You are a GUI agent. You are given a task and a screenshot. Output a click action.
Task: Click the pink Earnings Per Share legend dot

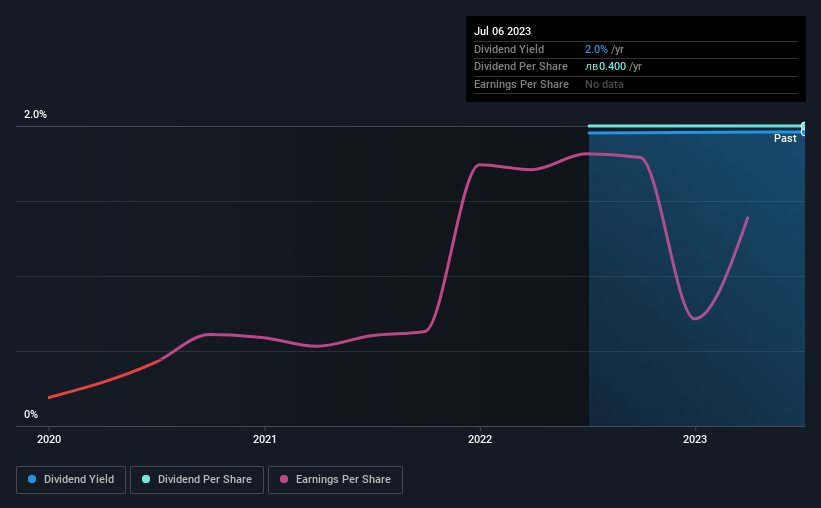click(284, 479)
